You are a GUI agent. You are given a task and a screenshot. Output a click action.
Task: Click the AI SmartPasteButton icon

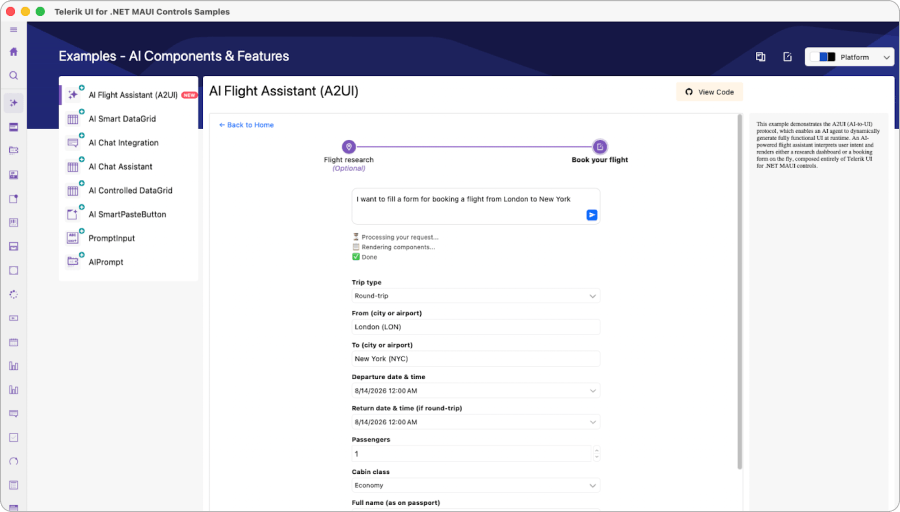pyautogui.click(x=73, y=214)
